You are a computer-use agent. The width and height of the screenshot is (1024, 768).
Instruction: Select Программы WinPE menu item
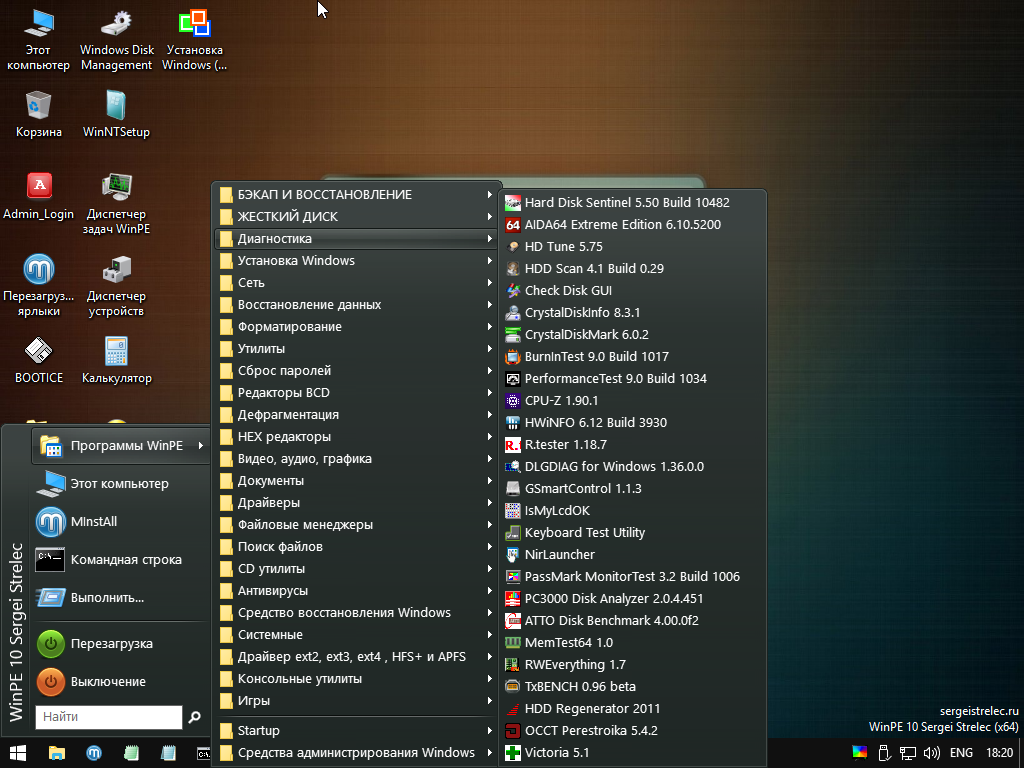(x=121, y=445)
